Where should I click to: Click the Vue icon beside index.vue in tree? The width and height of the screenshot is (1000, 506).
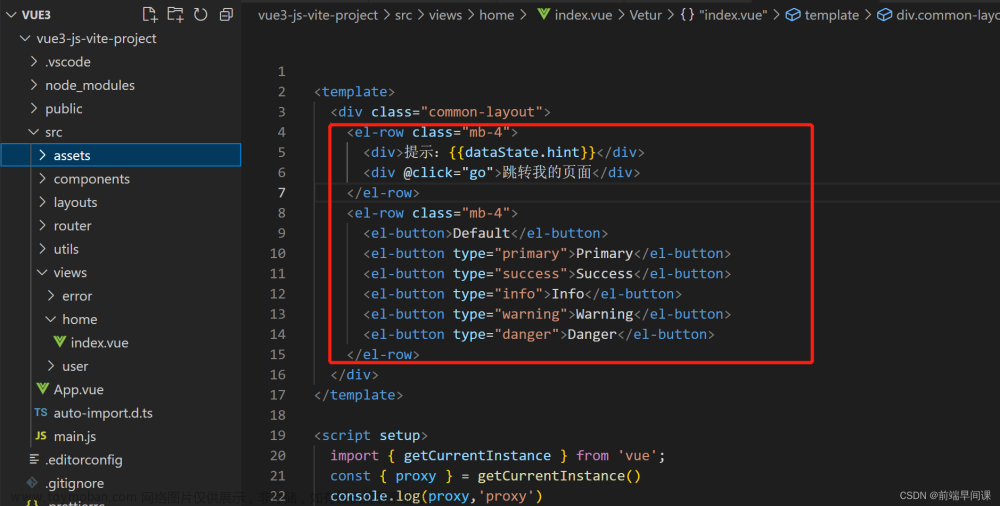[60, 342]
